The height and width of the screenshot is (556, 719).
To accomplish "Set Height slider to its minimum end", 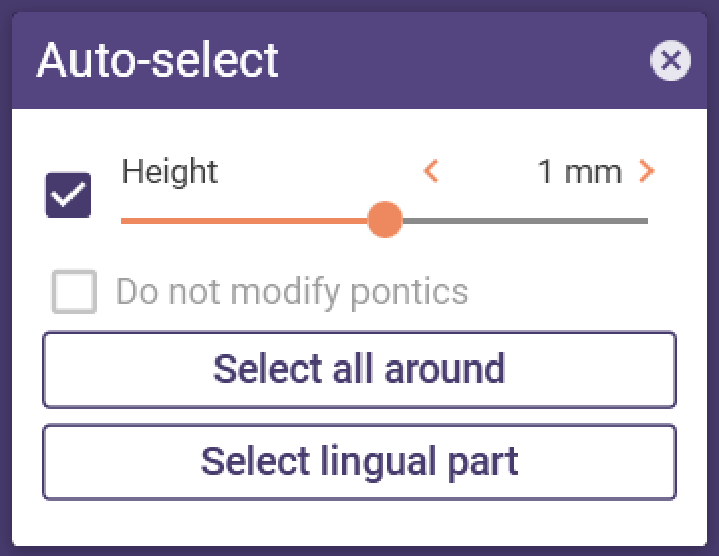I will click(x=123, y=221).
